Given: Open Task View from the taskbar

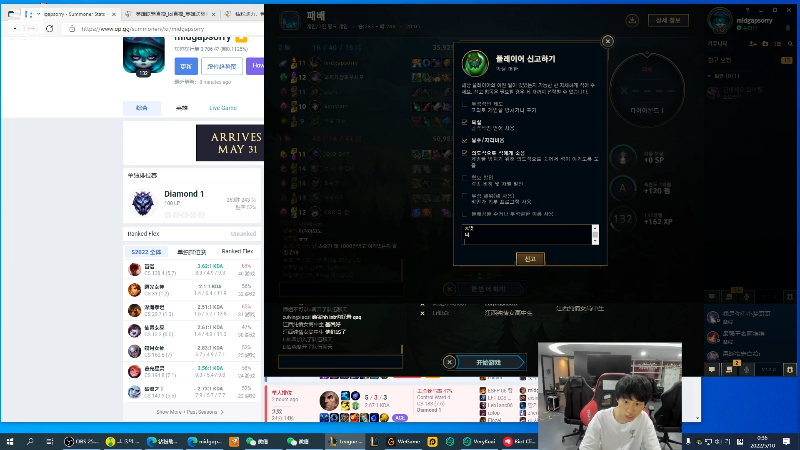Looking at the screenshot, I should 49,441.
